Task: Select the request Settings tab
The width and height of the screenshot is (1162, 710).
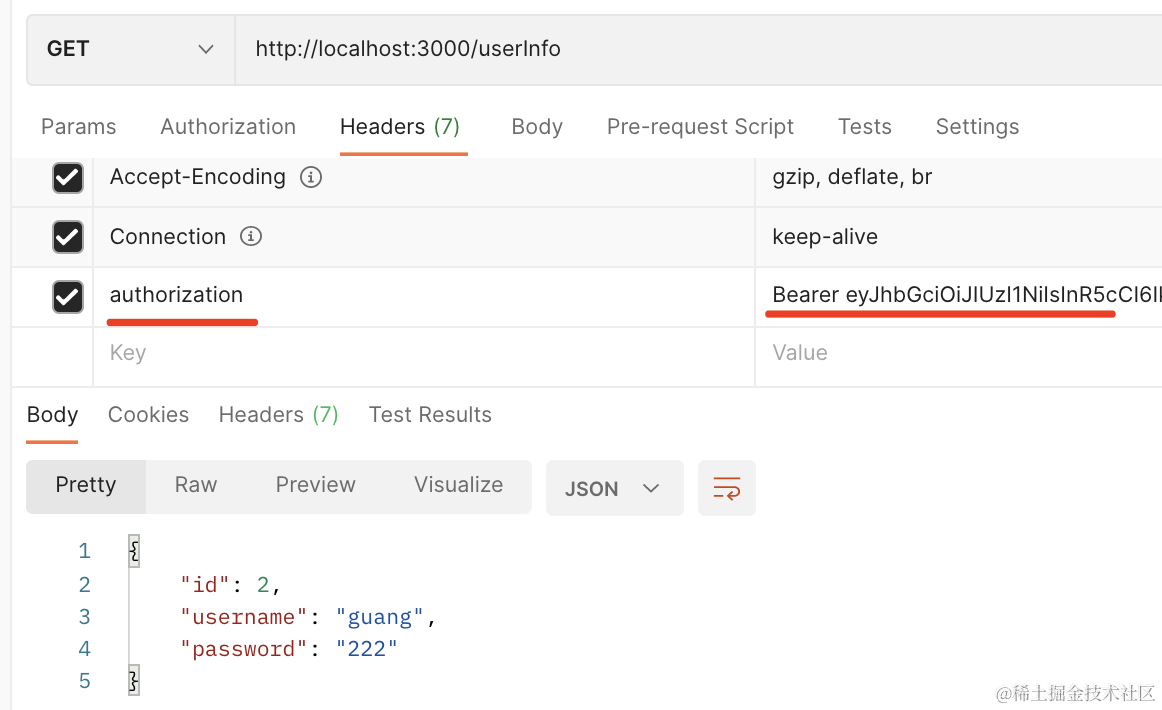Action: (977, 127)
